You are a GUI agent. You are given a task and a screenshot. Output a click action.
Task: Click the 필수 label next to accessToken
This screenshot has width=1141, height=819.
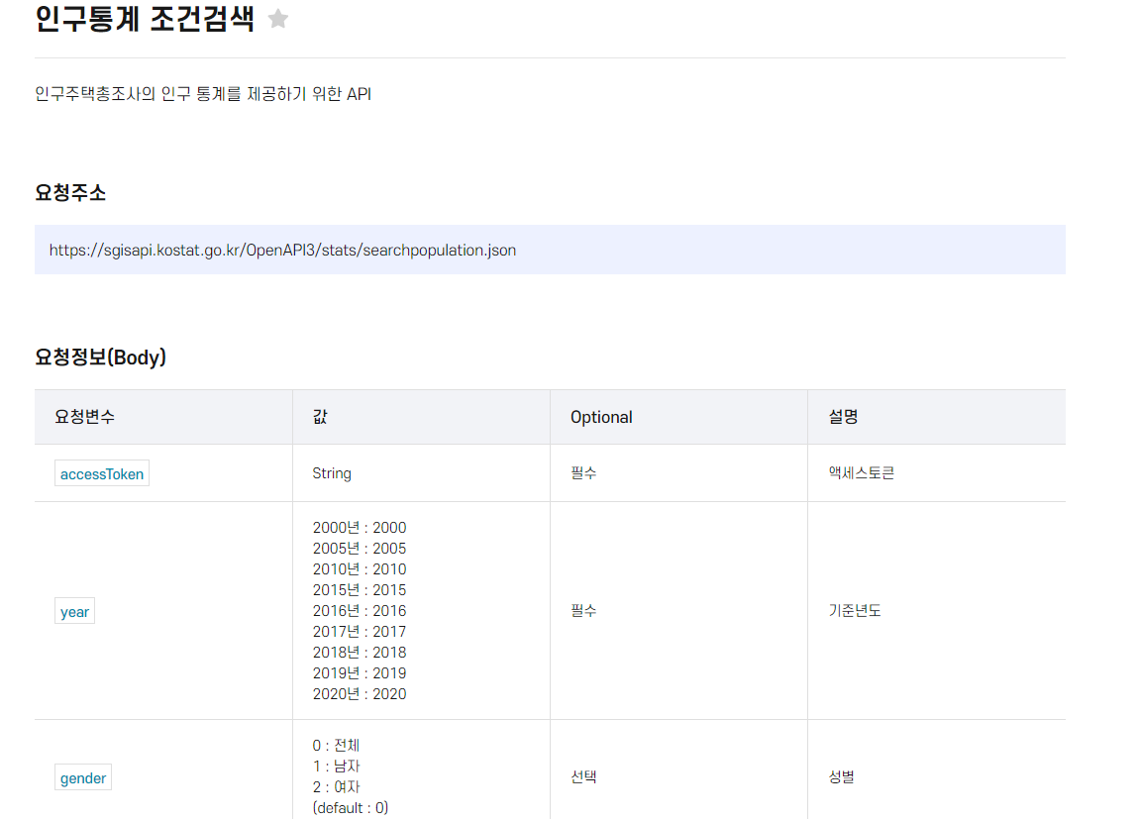[x=583, y=473]
